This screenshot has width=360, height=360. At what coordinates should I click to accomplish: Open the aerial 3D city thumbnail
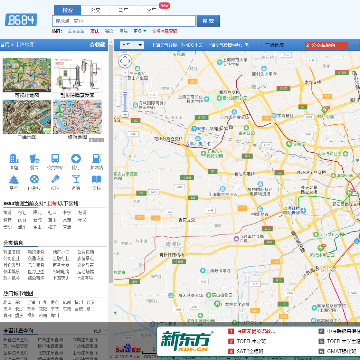(x=27, y=117)
